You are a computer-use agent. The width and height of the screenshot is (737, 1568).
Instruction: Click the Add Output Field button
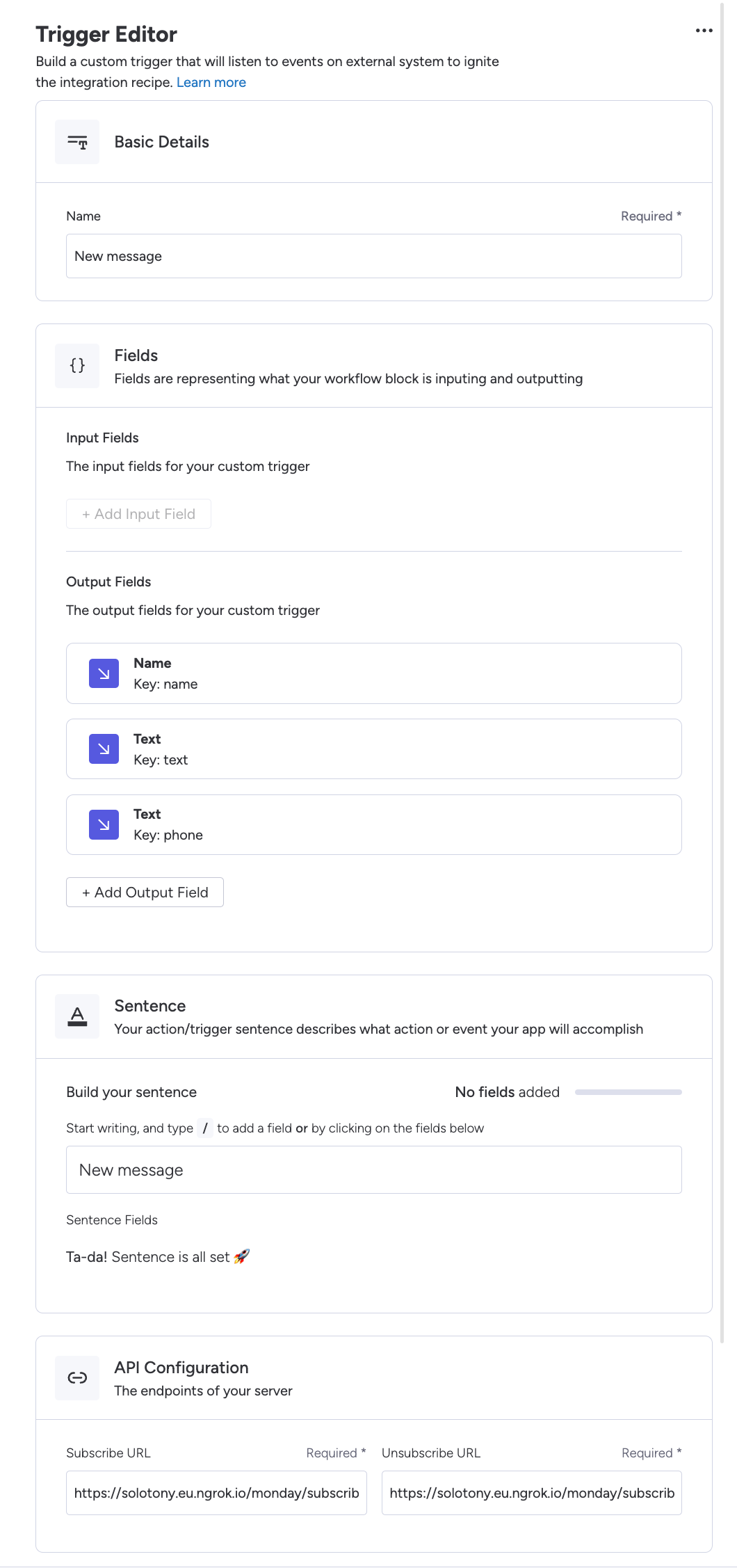coord(145,893)
